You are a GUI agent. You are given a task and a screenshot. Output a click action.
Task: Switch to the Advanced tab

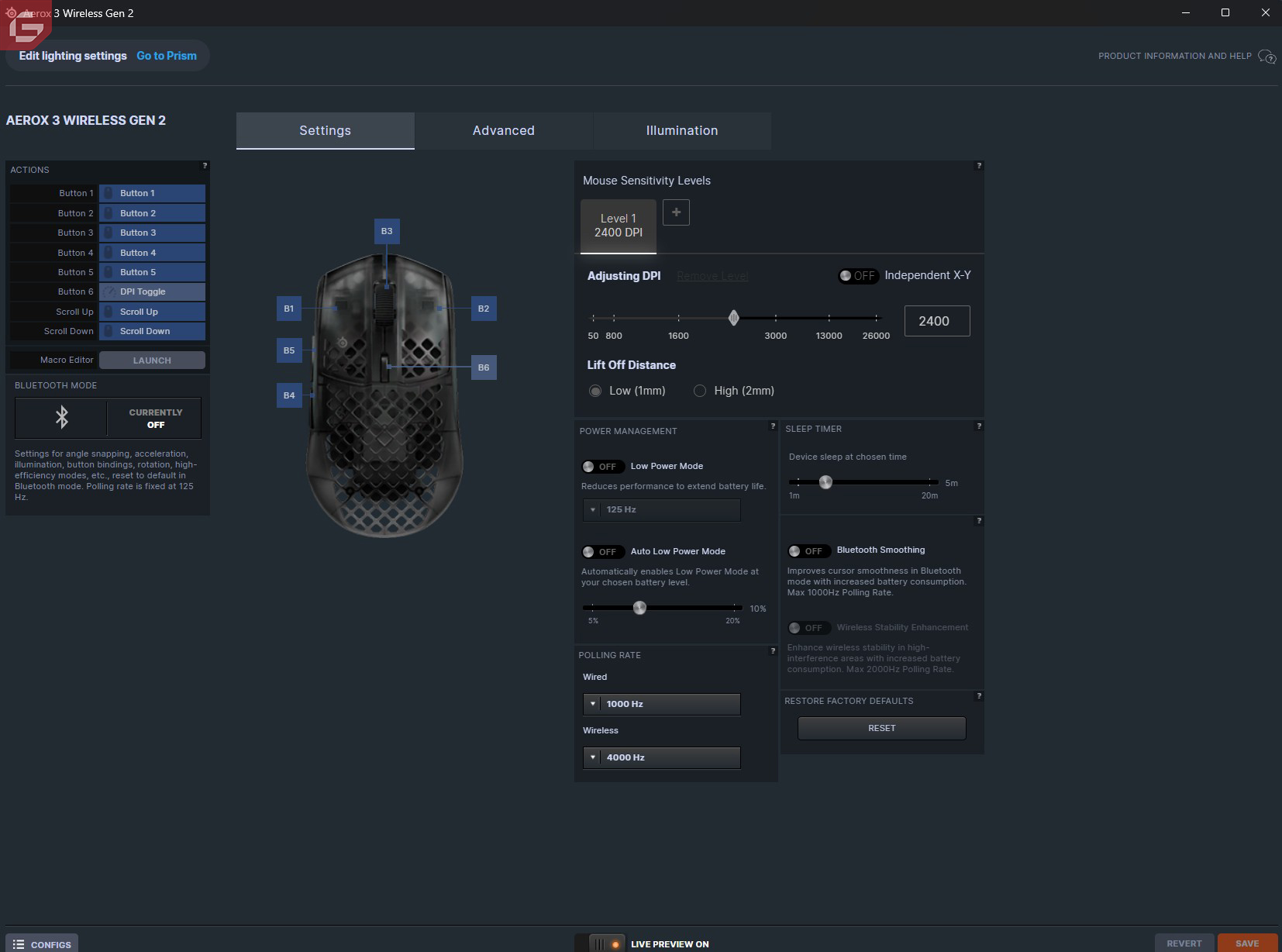point(504,130)
